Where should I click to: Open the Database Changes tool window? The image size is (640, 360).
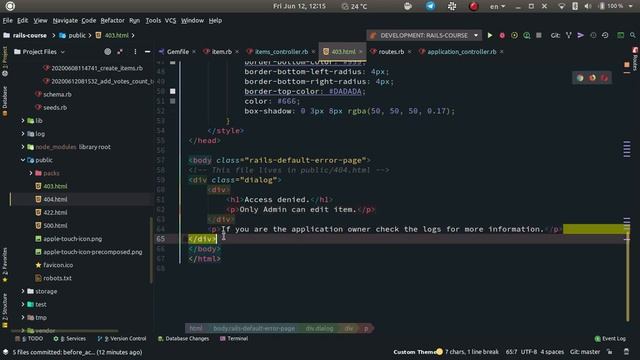(x=183, y=338)
